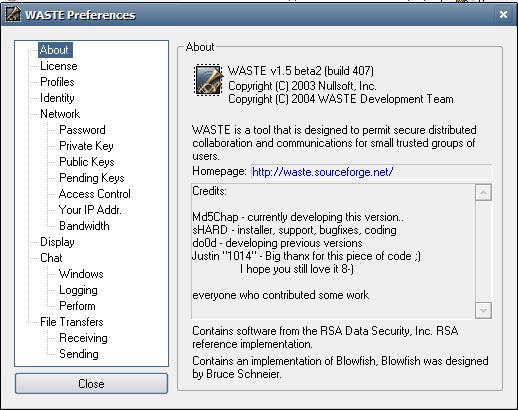Open Receiving file transfer settings
The width and height of the screenshot is (518, 410).
click(x=83, y=338)
